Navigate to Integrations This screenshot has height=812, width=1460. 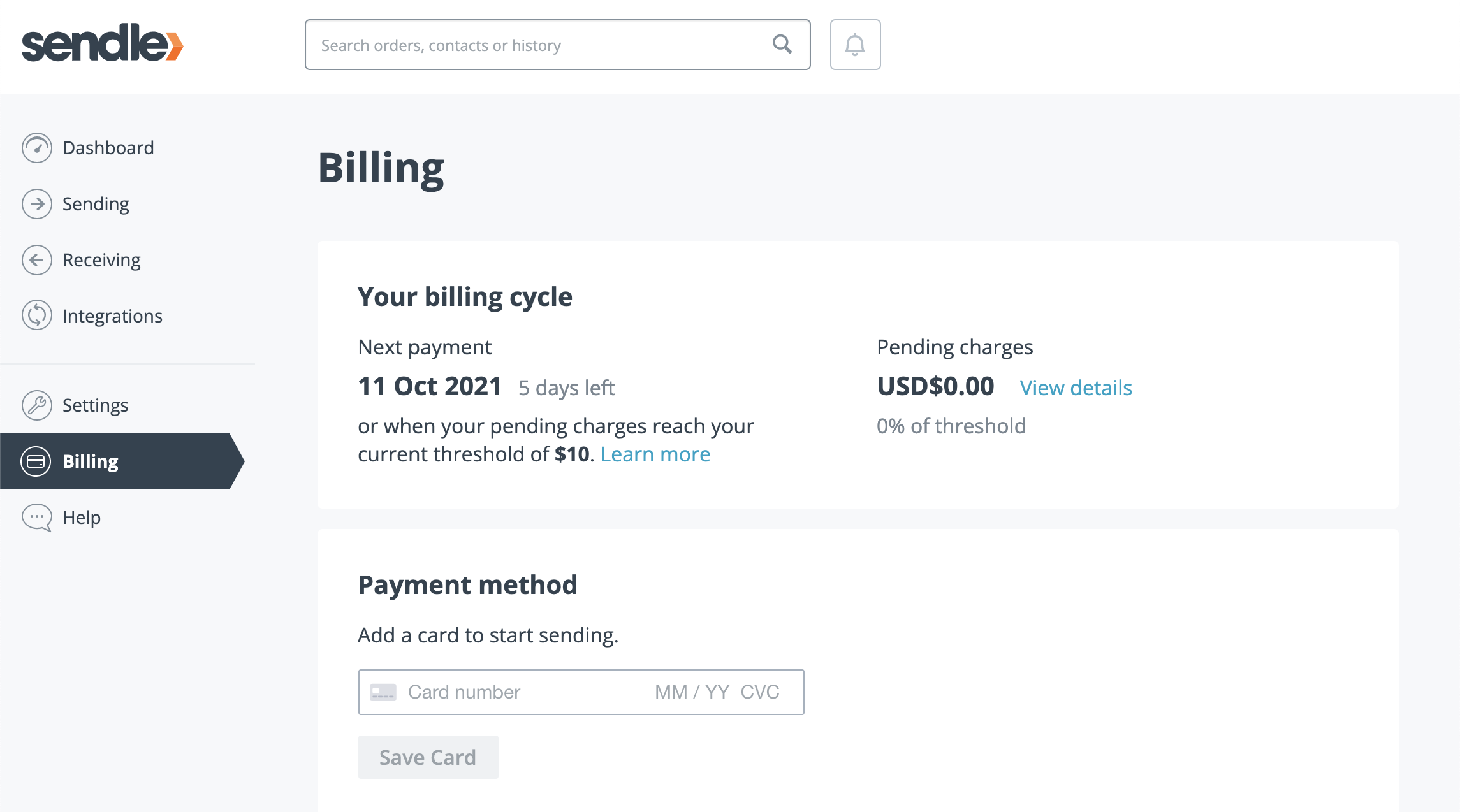(x=112, y=316)
